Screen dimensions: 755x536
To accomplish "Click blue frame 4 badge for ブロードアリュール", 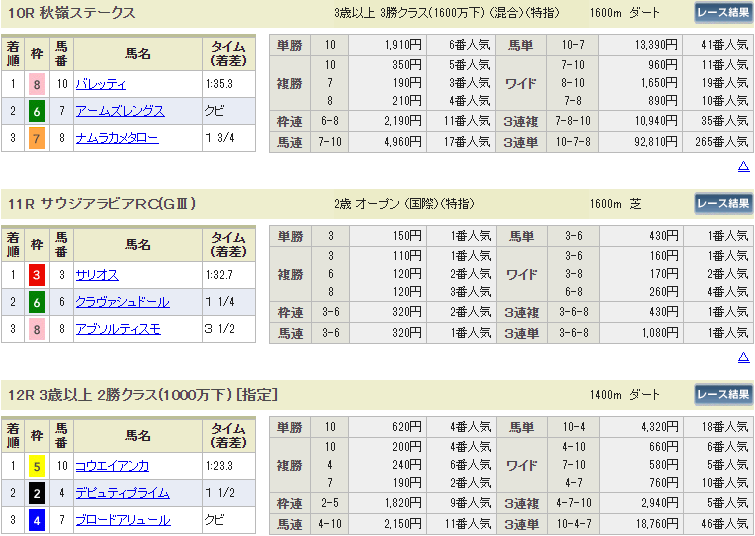I will [37, 520].
